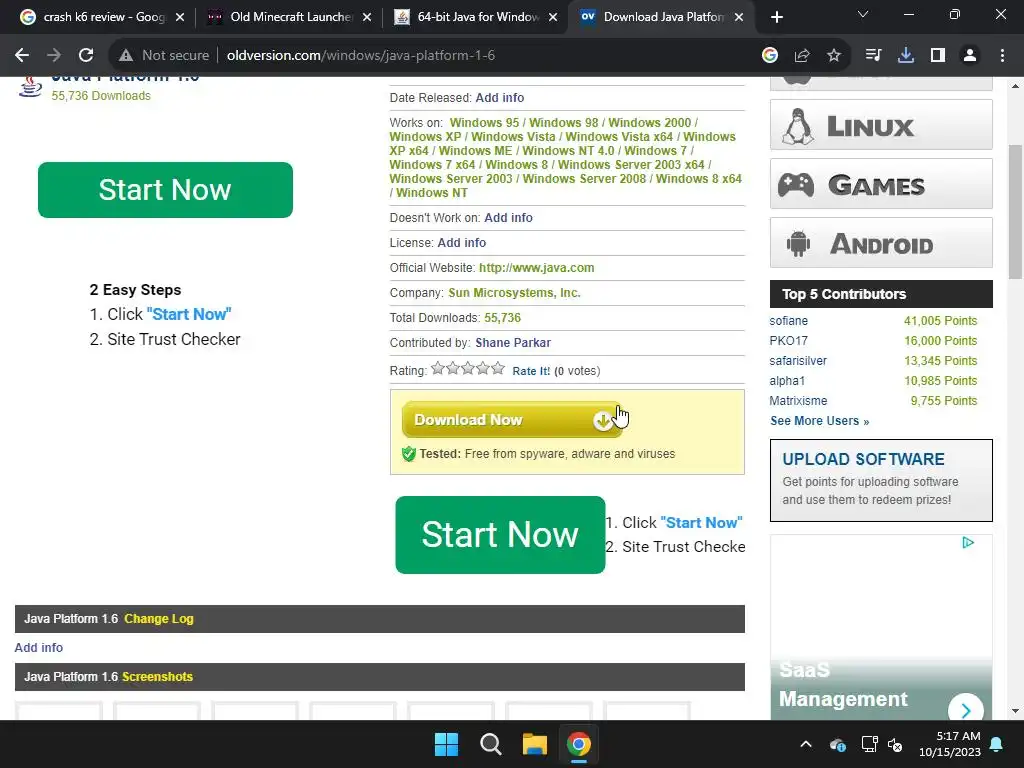Show hidden tray icons chevron
This screenshot has width=1024, height=768.
point(806,744)
